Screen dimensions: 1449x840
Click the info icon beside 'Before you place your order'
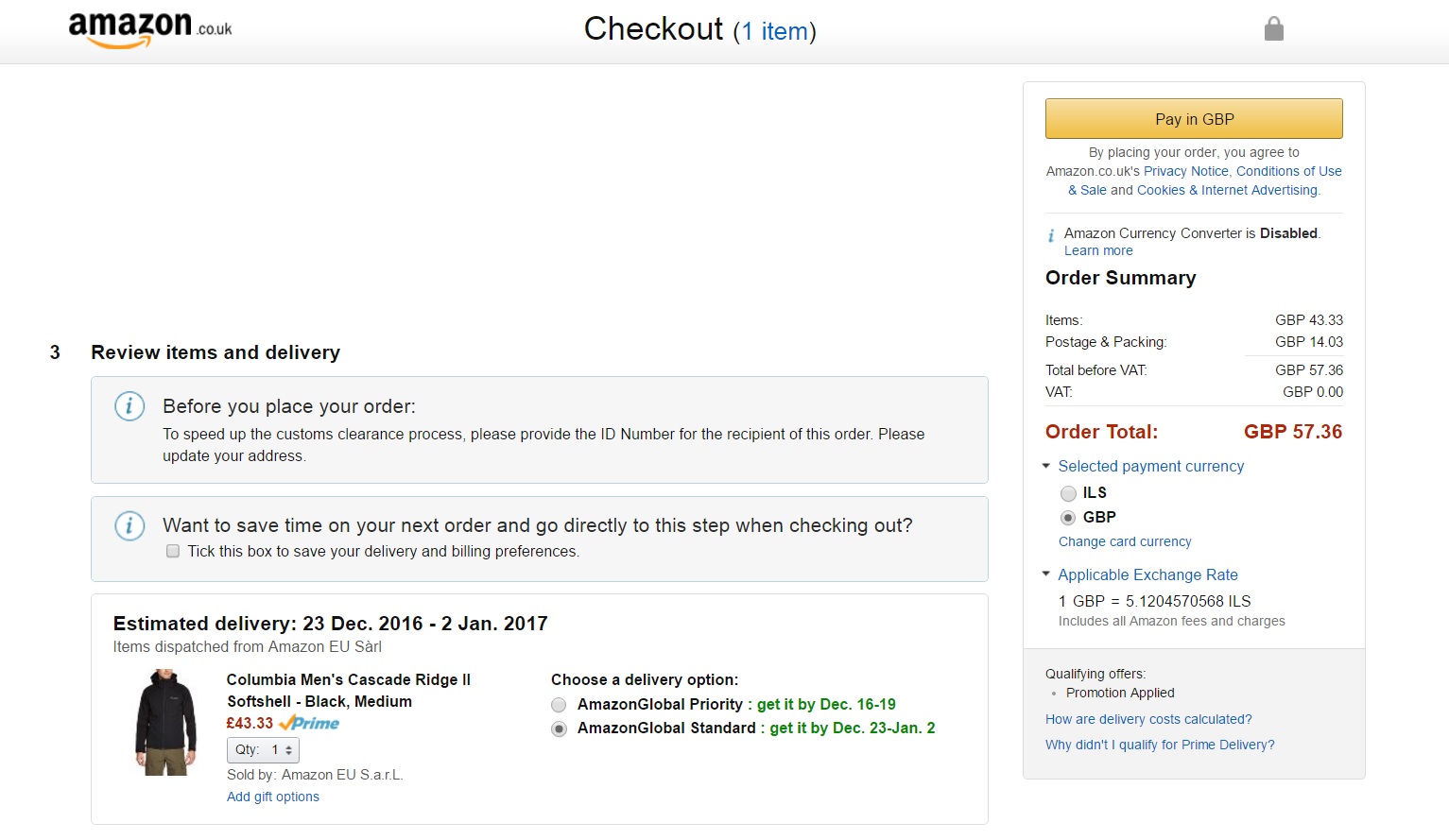(129, 406)
